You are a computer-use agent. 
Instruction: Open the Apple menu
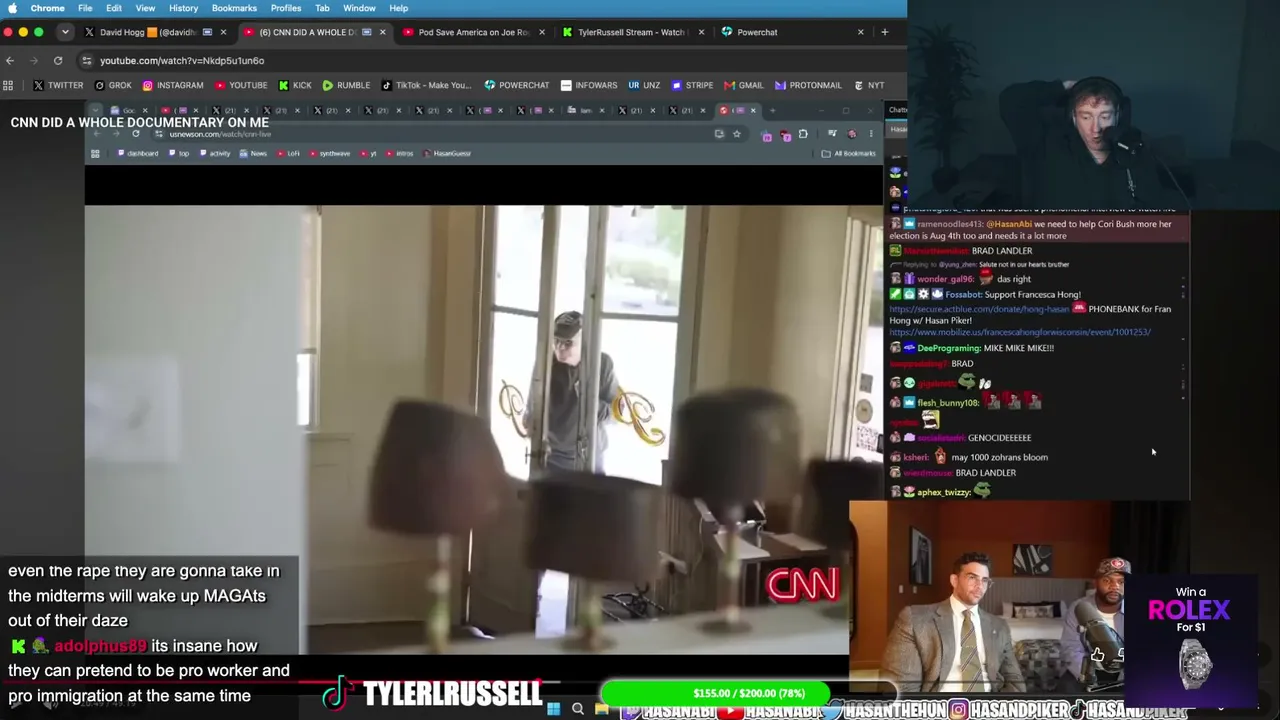pos(12,8)
